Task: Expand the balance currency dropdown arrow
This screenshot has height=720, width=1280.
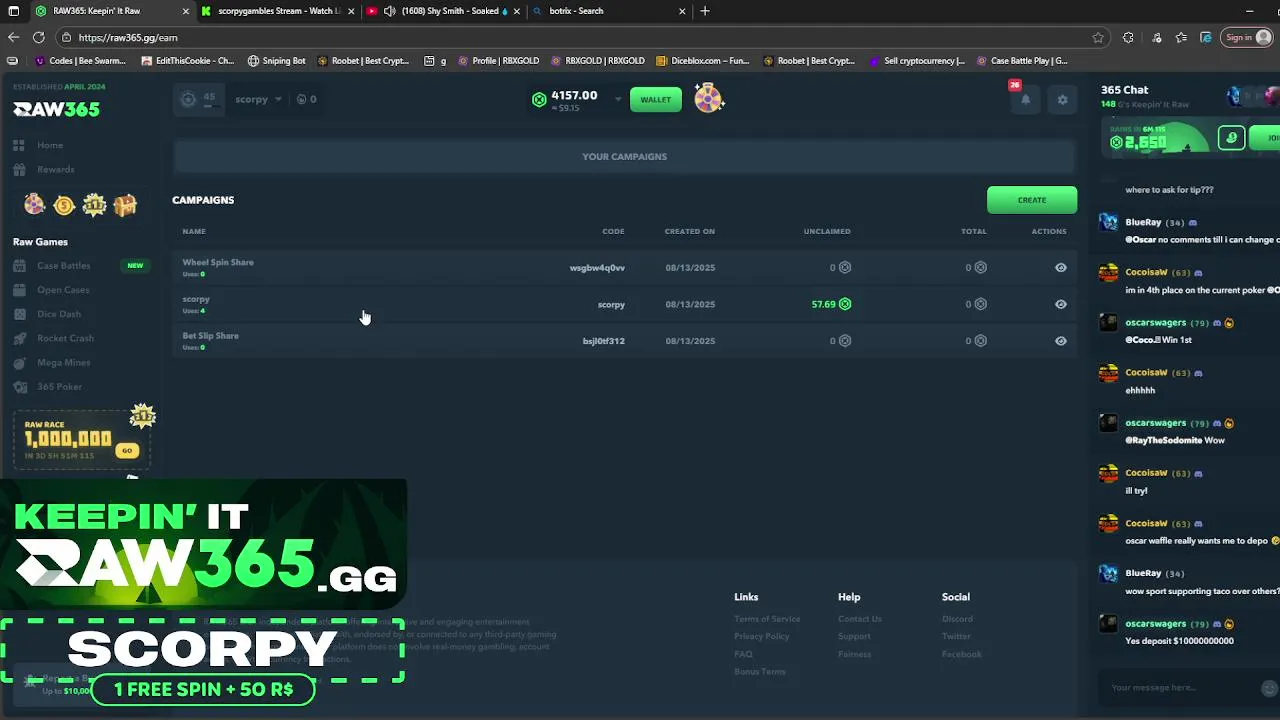Action: point(617,99)
